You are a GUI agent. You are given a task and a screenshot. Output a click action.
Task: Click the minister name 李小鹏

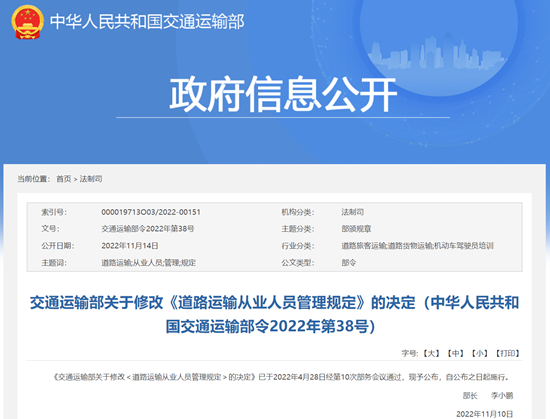point(502,396)
